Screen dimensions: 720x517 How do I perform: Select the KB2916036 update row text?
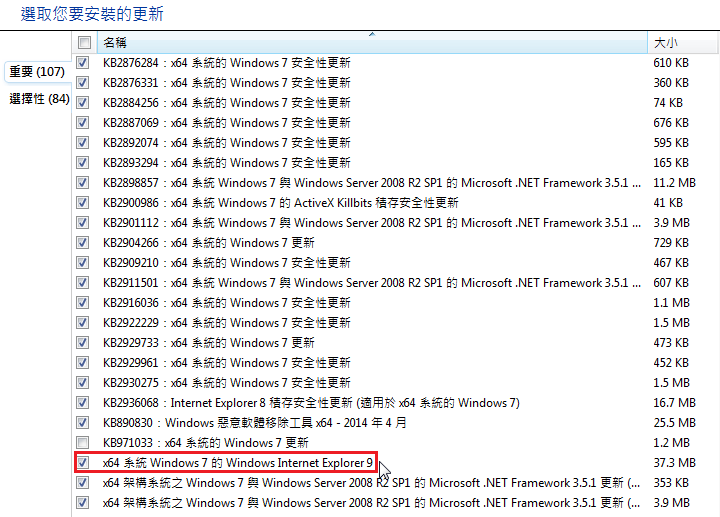point(227,303)
